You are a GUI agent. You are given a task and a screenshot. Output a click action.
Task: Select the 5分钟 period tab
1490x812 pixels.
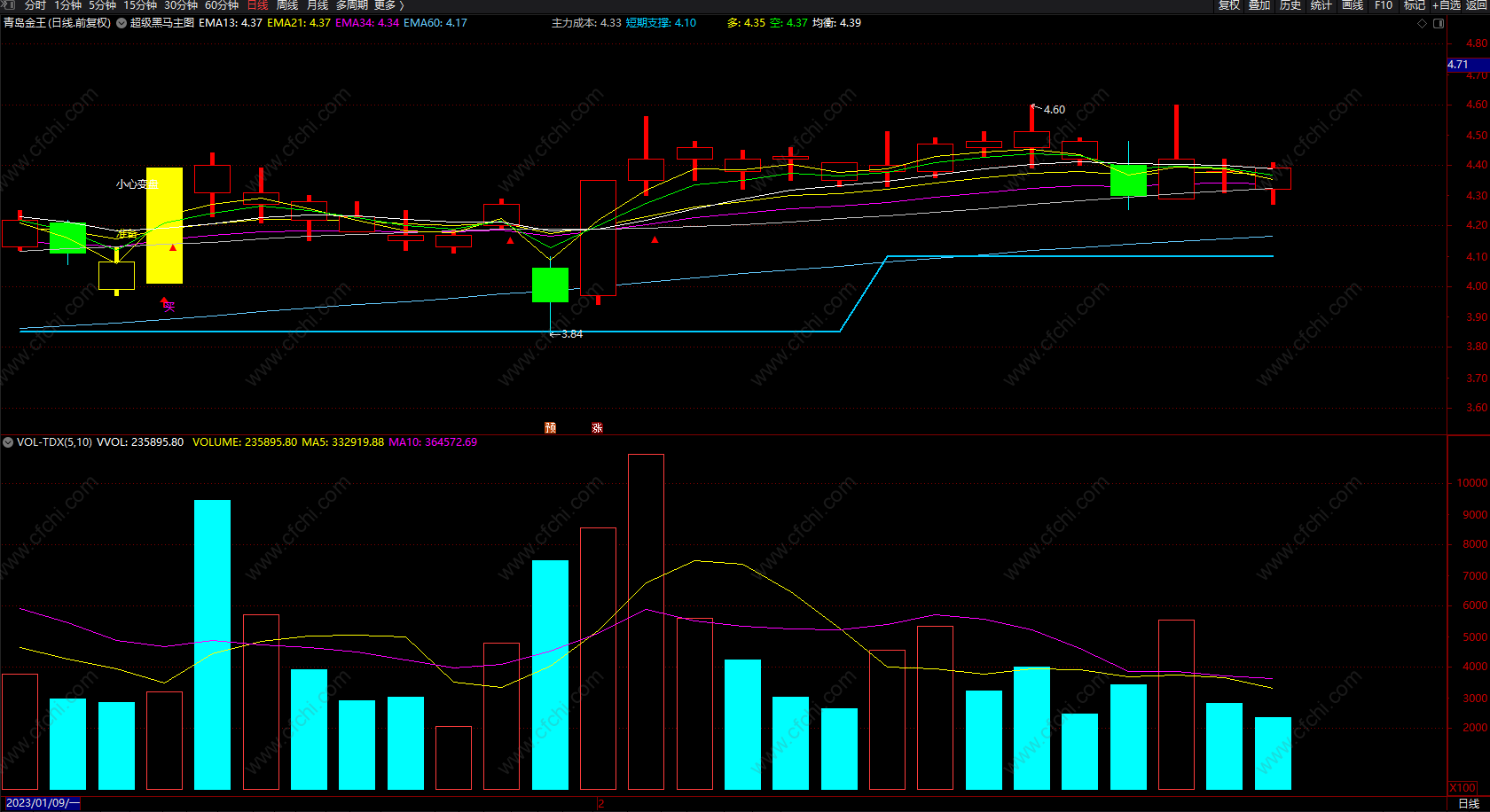102,5
